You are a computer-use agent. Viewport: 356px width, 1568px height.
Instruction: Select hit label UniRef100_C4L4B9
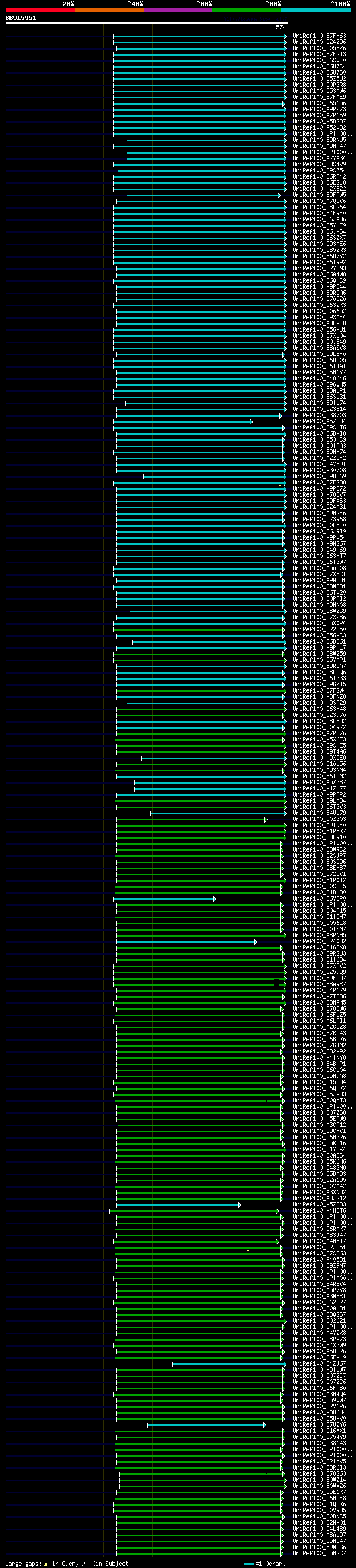(x=319, y=1529)
